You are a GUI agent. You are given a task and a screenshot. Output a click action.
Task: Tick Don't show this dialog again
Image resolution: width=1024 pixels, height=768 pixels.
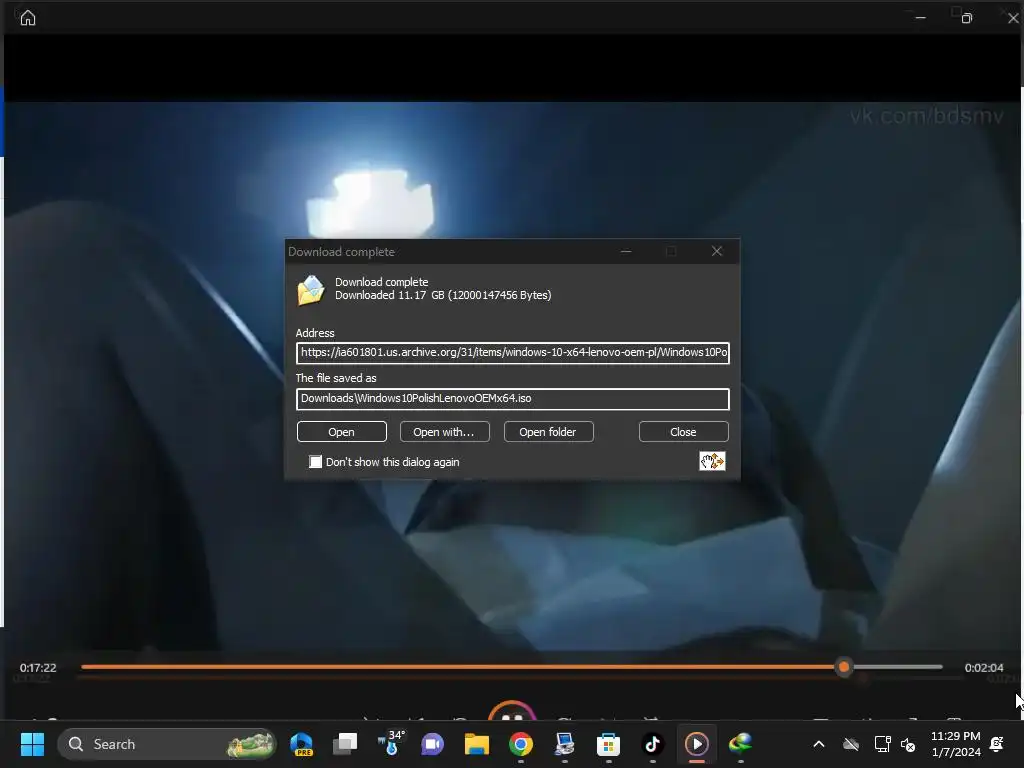315,462
